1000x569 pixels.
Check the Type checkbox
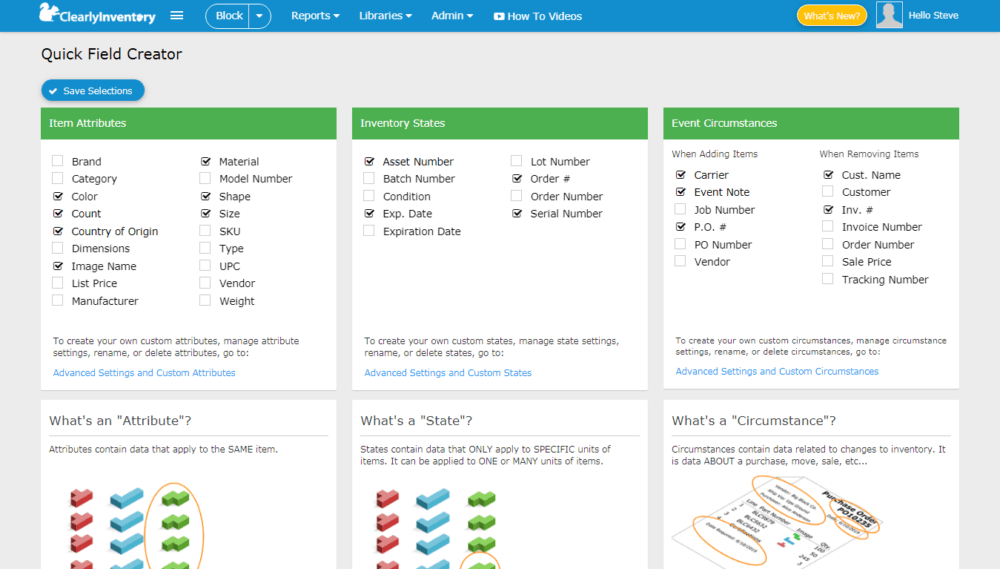click(205, 248)
